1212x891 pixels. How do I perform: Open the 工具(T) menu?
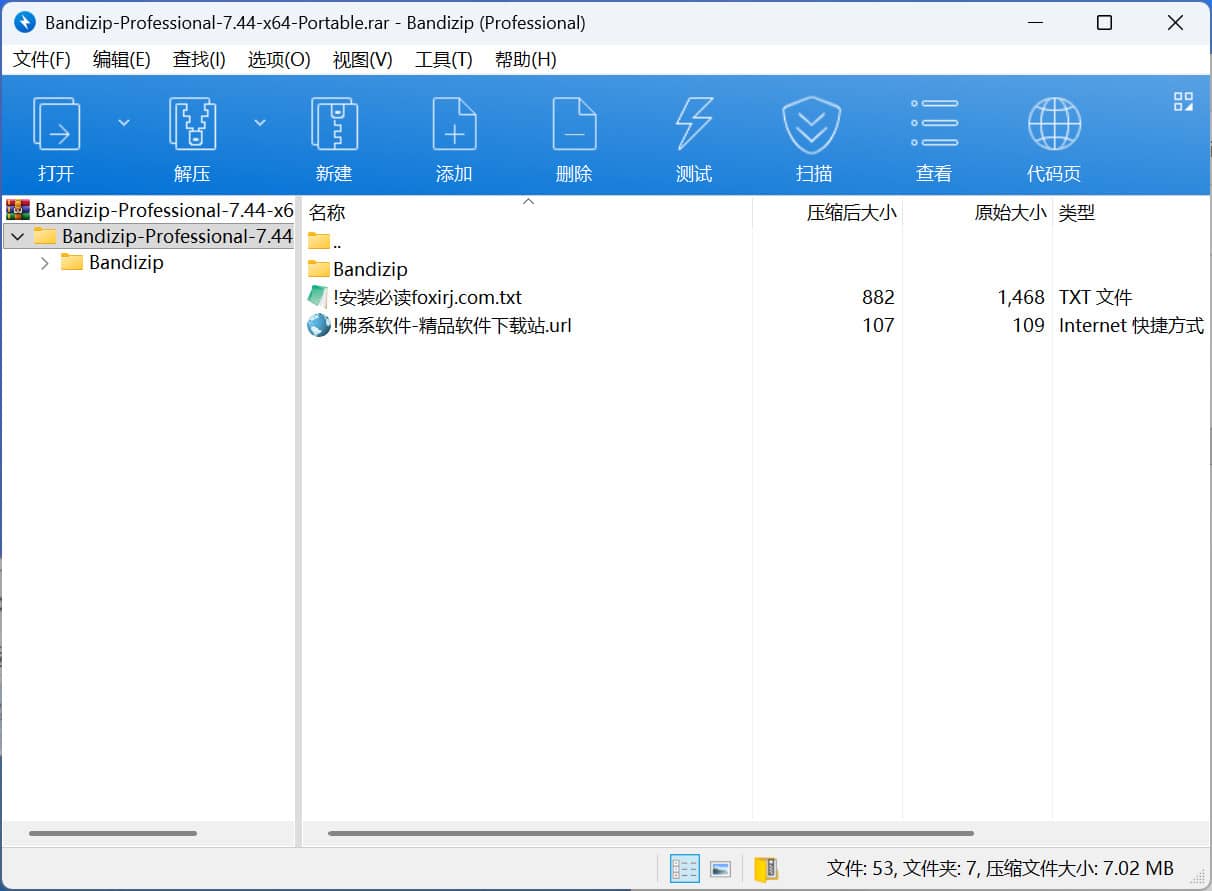(444, 59)
